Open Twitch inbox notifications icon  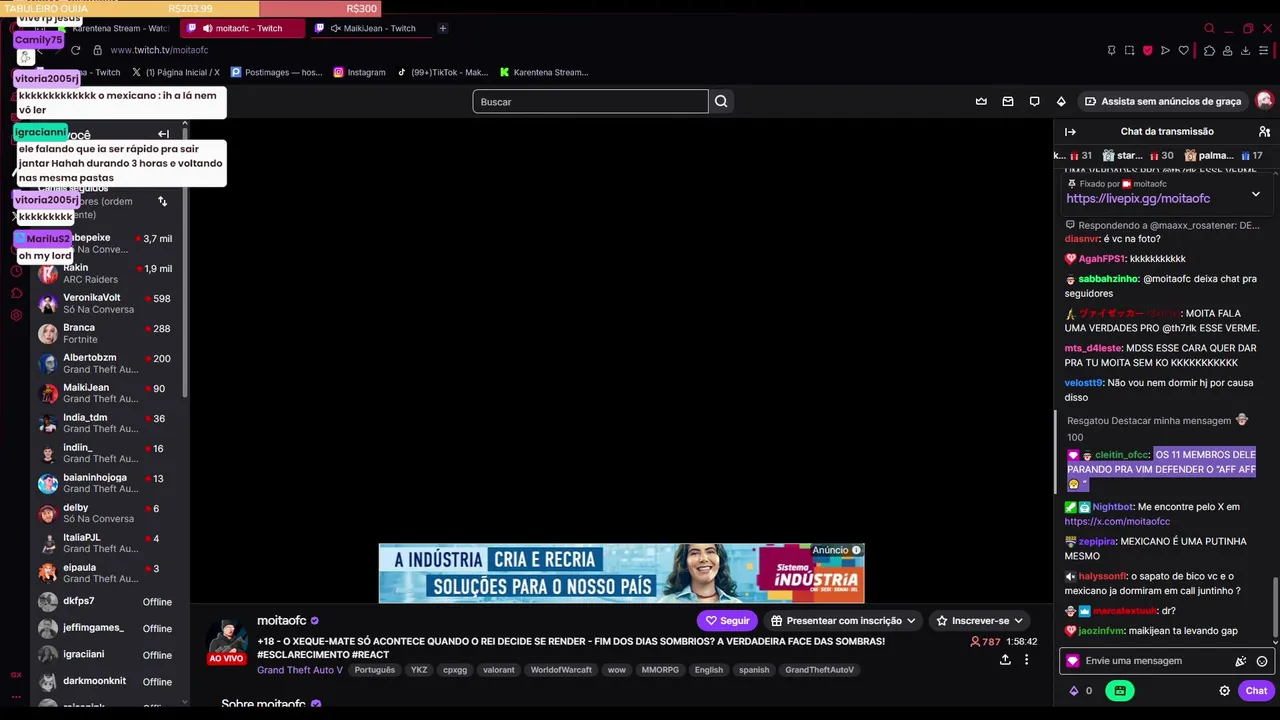1008,101
